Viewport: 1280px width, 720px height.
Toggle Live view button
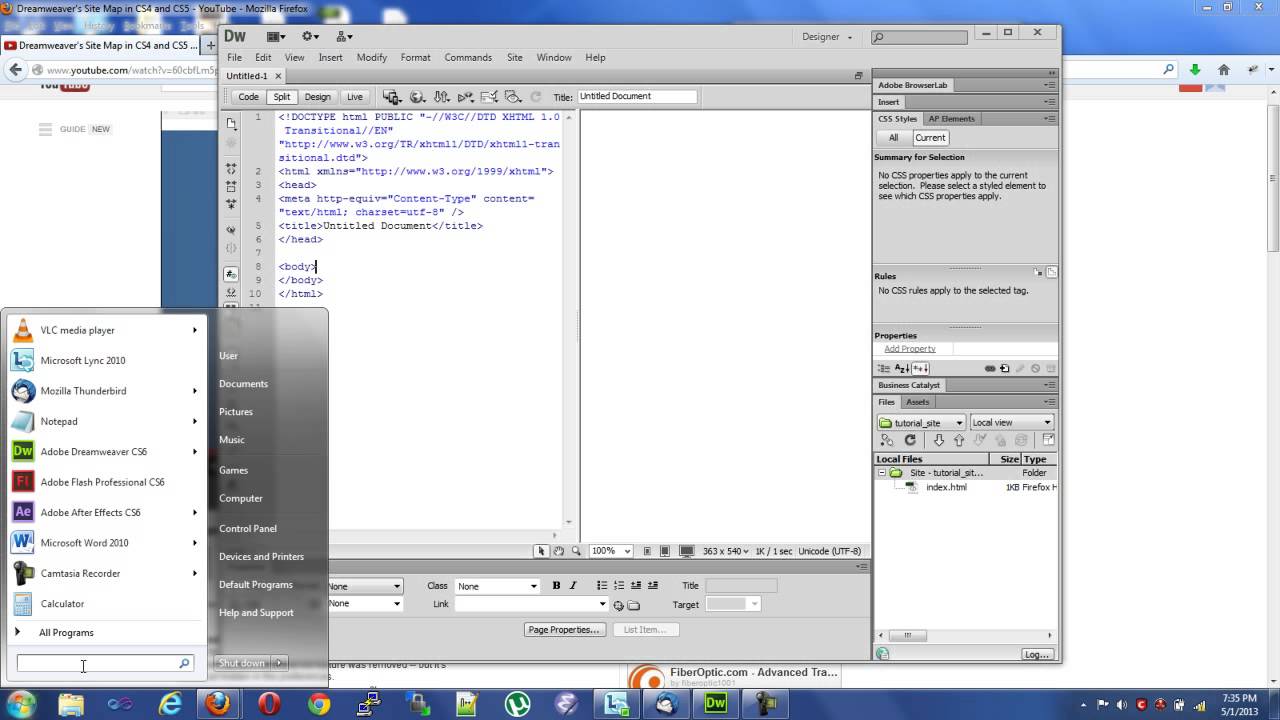click(x=354, y=97)
